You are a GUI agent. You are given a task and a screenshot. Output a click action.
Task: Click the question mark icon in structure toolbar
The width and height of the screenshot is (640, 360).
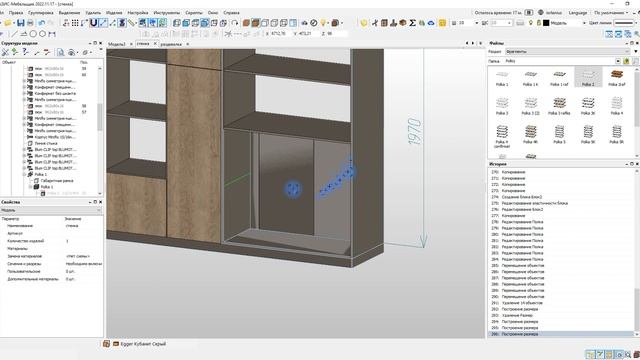tap(26, 52)
